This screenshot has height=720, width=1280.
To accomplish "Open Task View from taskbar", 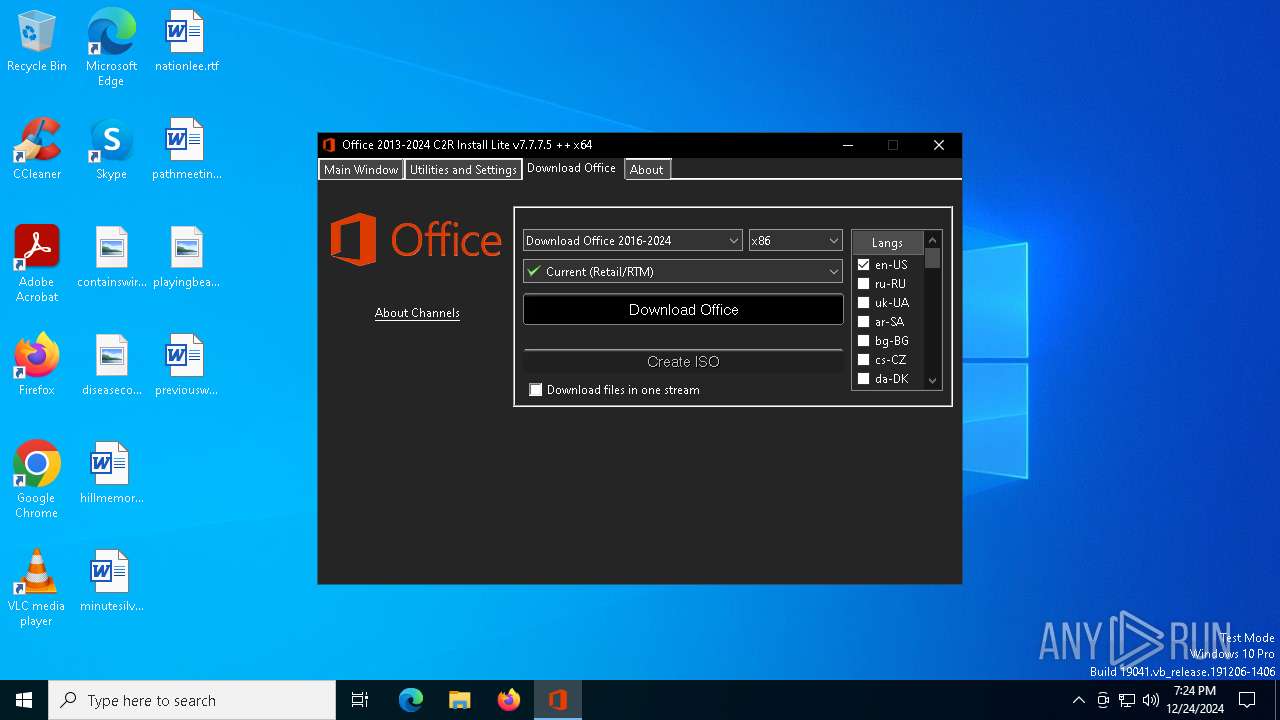I will click(360, 700).
